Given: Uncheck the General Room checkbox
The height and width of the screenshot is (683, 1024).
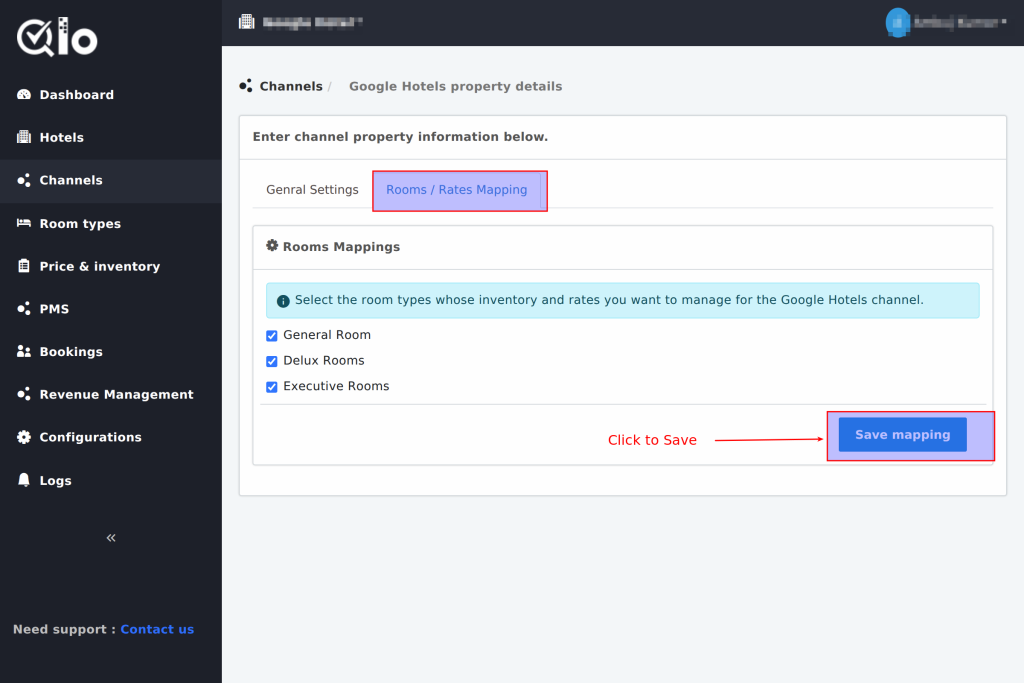Looking at the screenshot, I should point(272,336).
